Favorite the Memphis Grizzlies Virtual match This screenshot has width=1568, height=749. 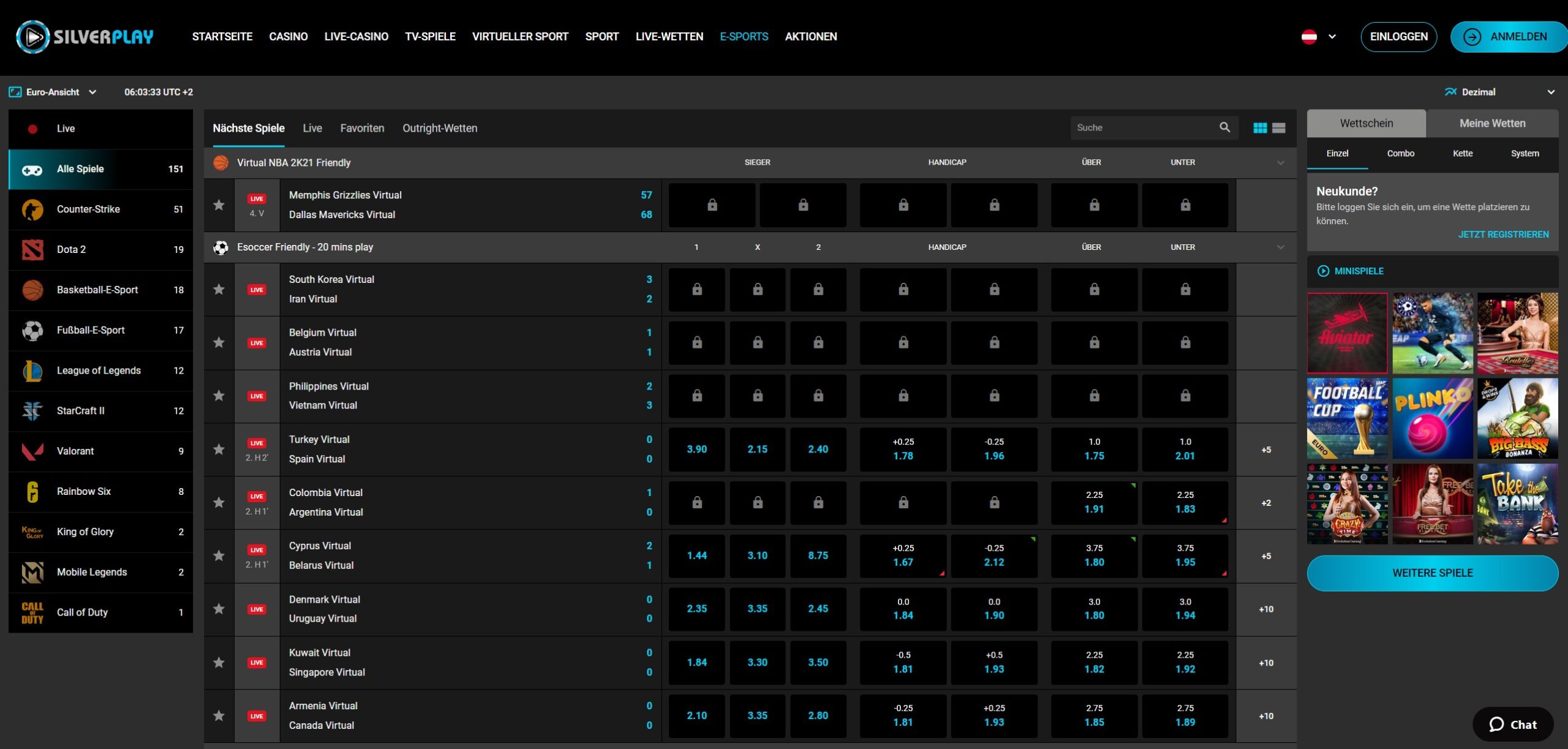pos(219,205)
